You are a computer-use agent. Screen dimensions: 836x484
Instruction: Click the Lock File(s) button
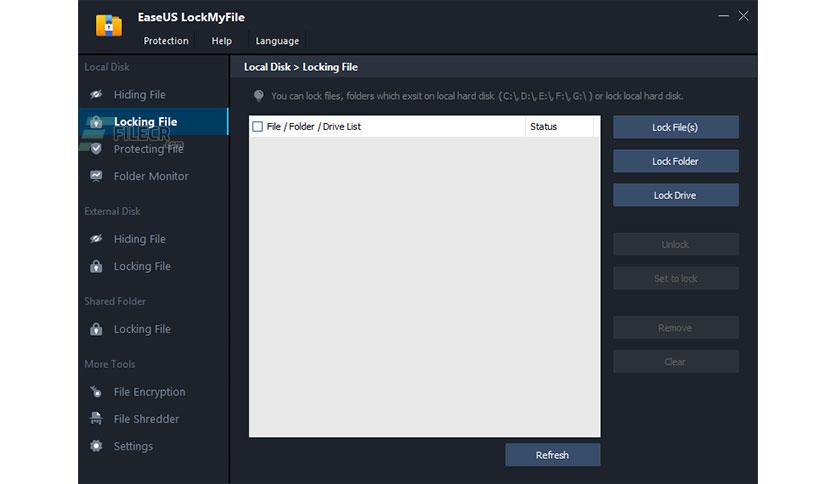point(676,127)
